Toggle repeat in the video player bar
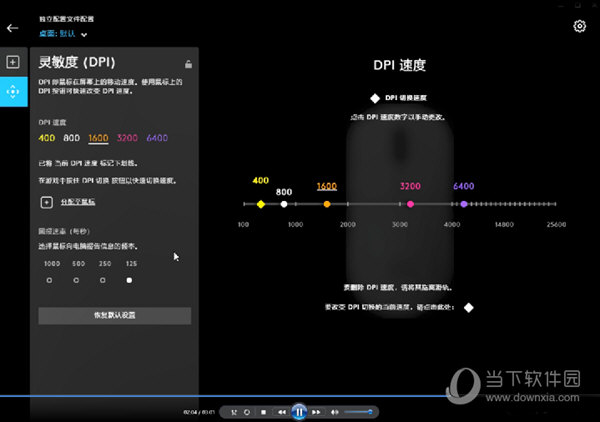This screenshot has height=422, width=600. coord(247,412)
